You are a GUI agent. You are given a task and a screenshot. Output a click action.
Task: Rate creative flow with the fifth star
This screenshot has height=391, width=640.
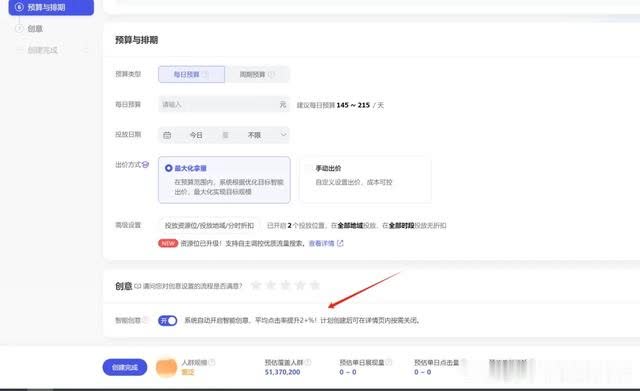tap(315, 285)
